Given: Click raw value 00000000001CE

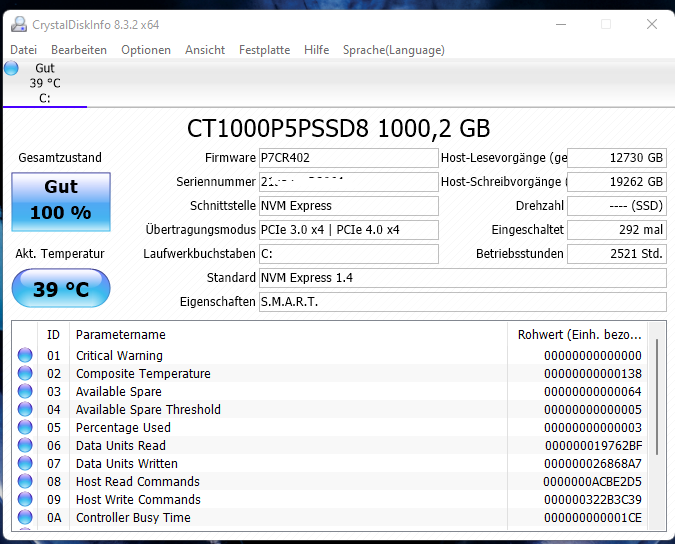Looking at the screenshot, I should coord(593,518).
